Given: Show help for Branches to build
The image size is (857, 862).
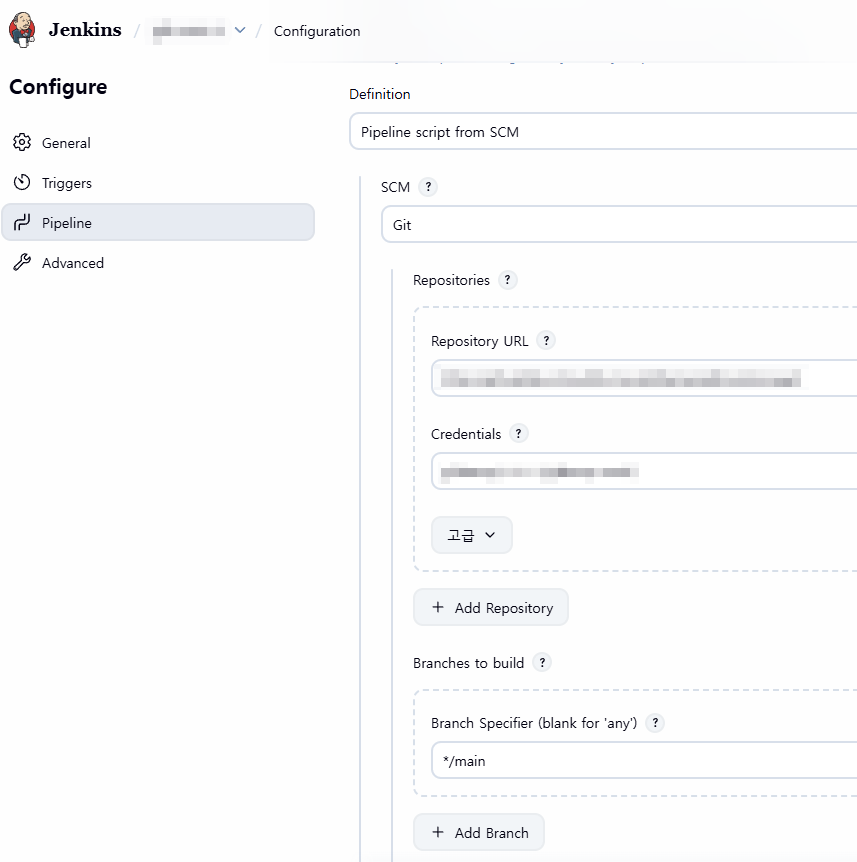Looking at the screenshot, I should coord(542,662).
